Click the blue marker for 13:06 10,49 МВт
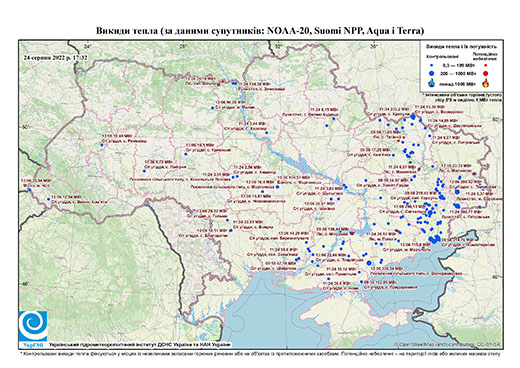The height and width of the screenshot is (368, 520). pos(102,145)
